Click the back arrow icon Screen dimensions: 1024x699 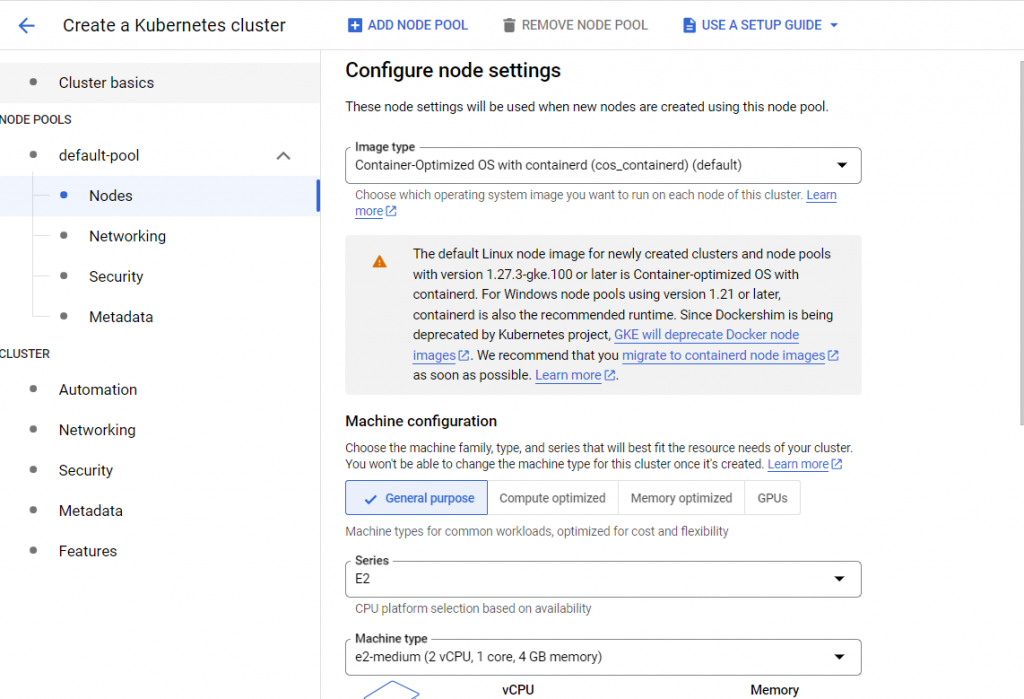(x=27, y=26)
